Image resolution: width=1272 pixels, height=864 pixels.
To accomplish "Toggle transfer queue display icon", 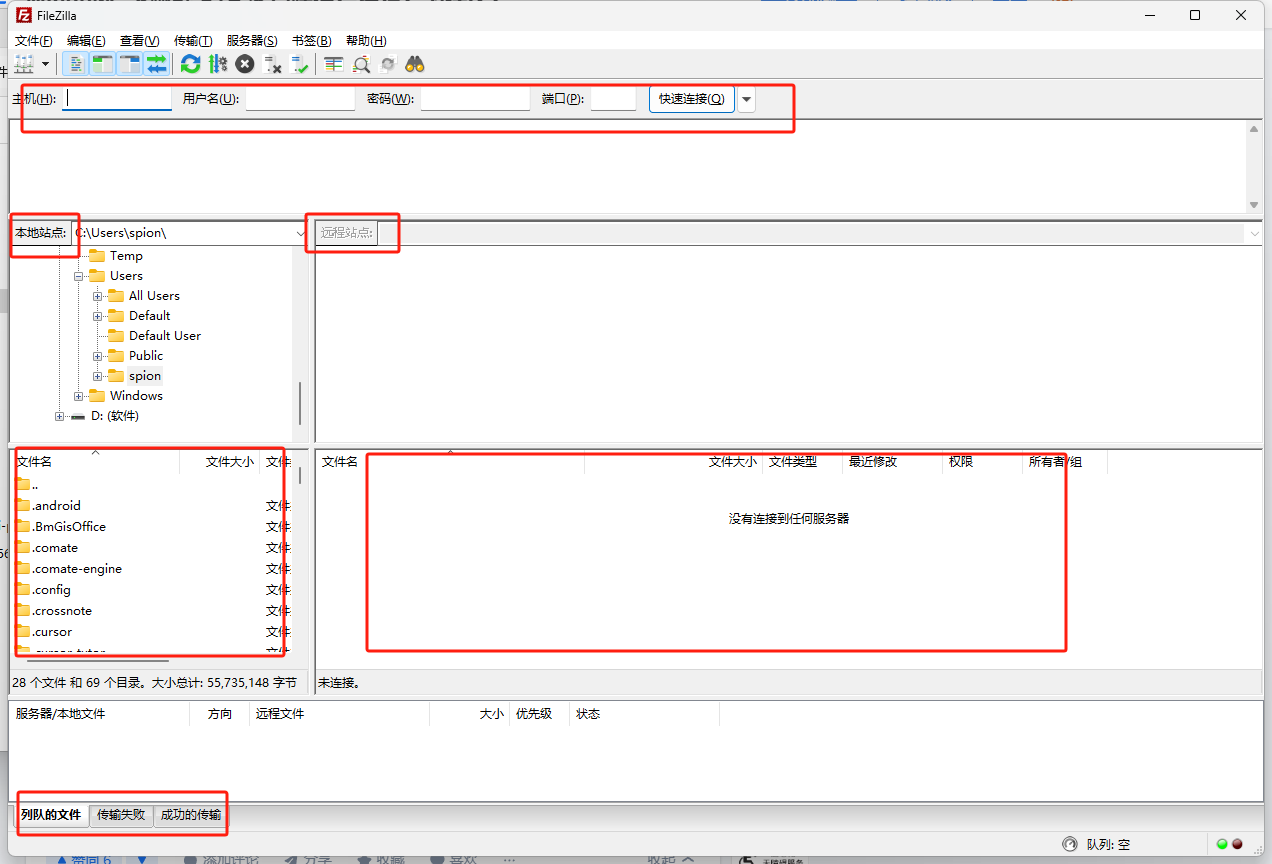I will 157,64.
